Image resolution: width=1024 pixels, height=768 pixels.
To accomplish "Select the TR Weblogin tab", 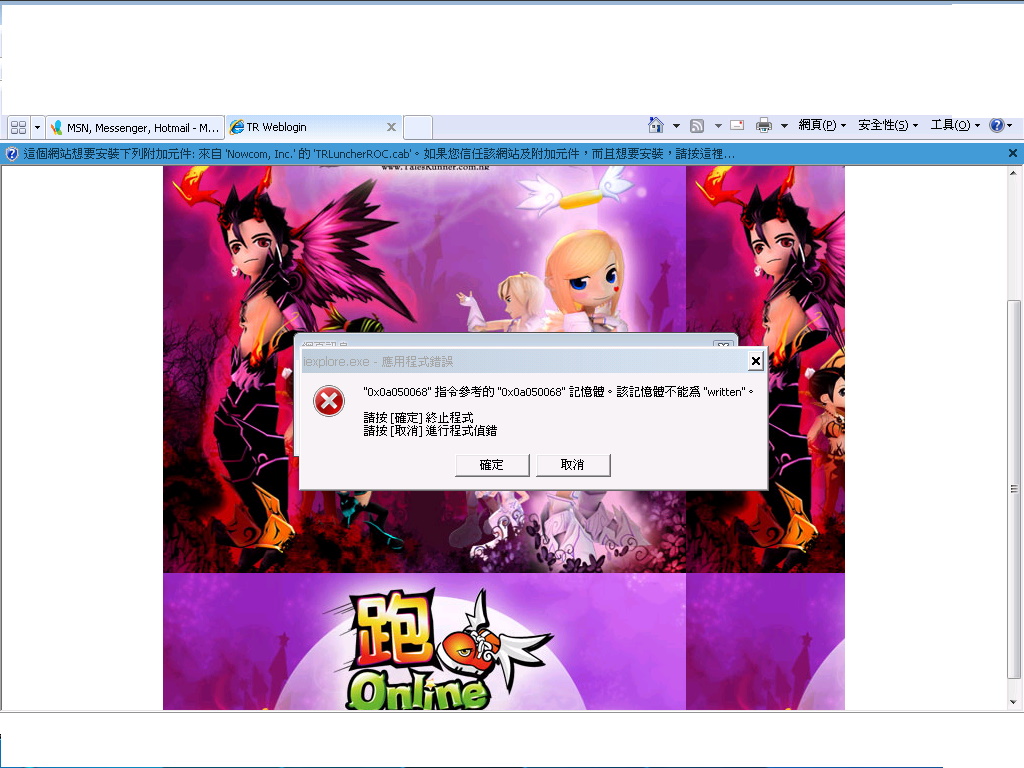I will [313, 127].
